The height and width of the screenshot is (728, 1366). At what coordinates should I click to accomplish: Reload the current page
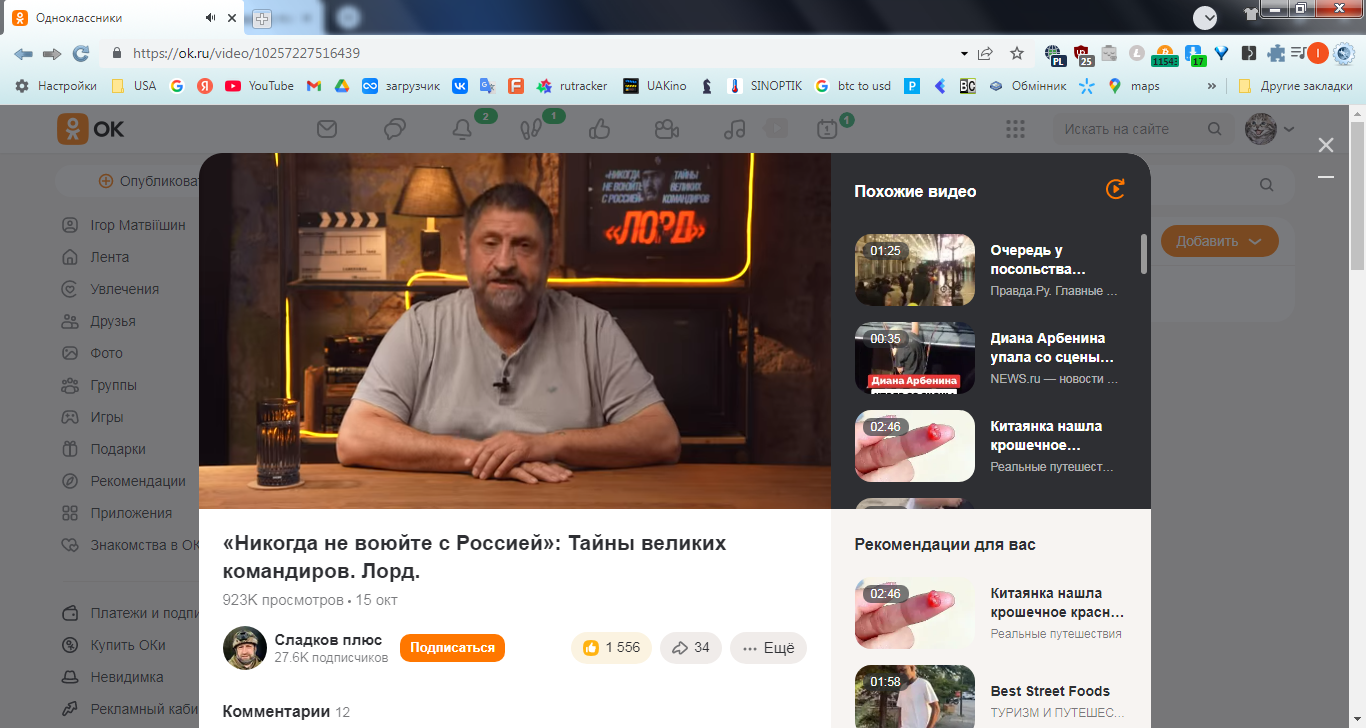(81, 53)
